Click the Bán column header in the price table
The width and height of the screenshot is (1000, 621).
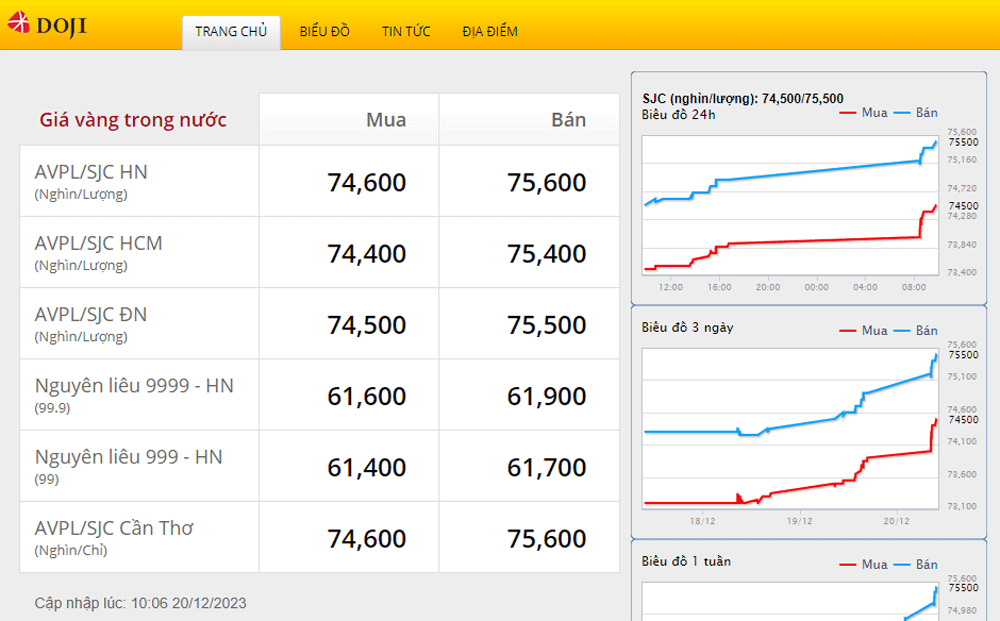tap(568, 120)
